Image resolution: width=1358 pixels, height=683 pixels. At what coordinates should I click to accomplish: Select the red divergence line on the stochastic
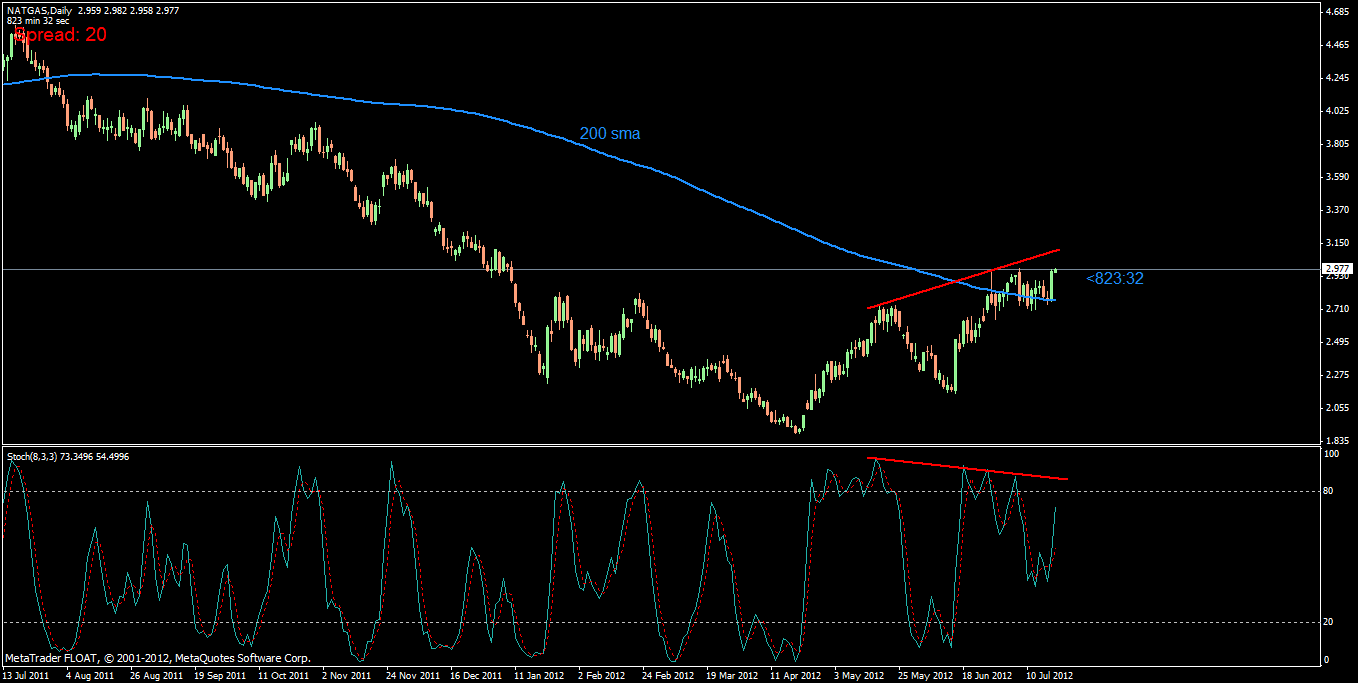coord(970,468)
